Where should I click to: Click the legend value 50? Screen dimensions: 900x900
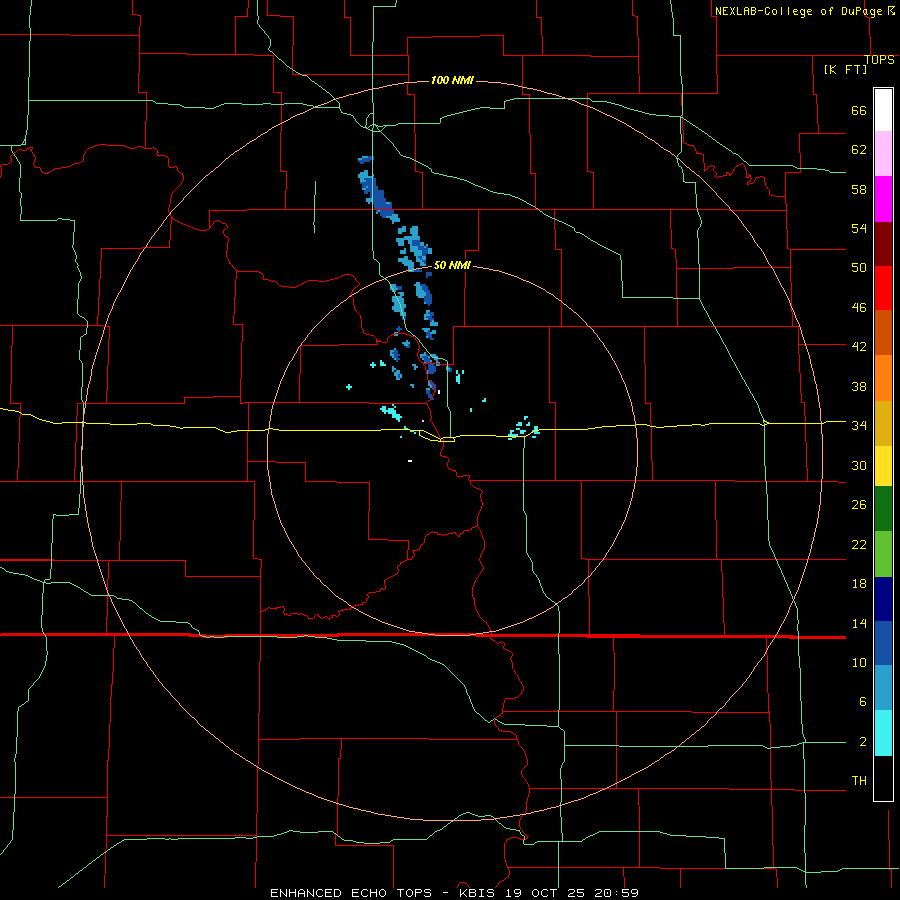point(859,267)
